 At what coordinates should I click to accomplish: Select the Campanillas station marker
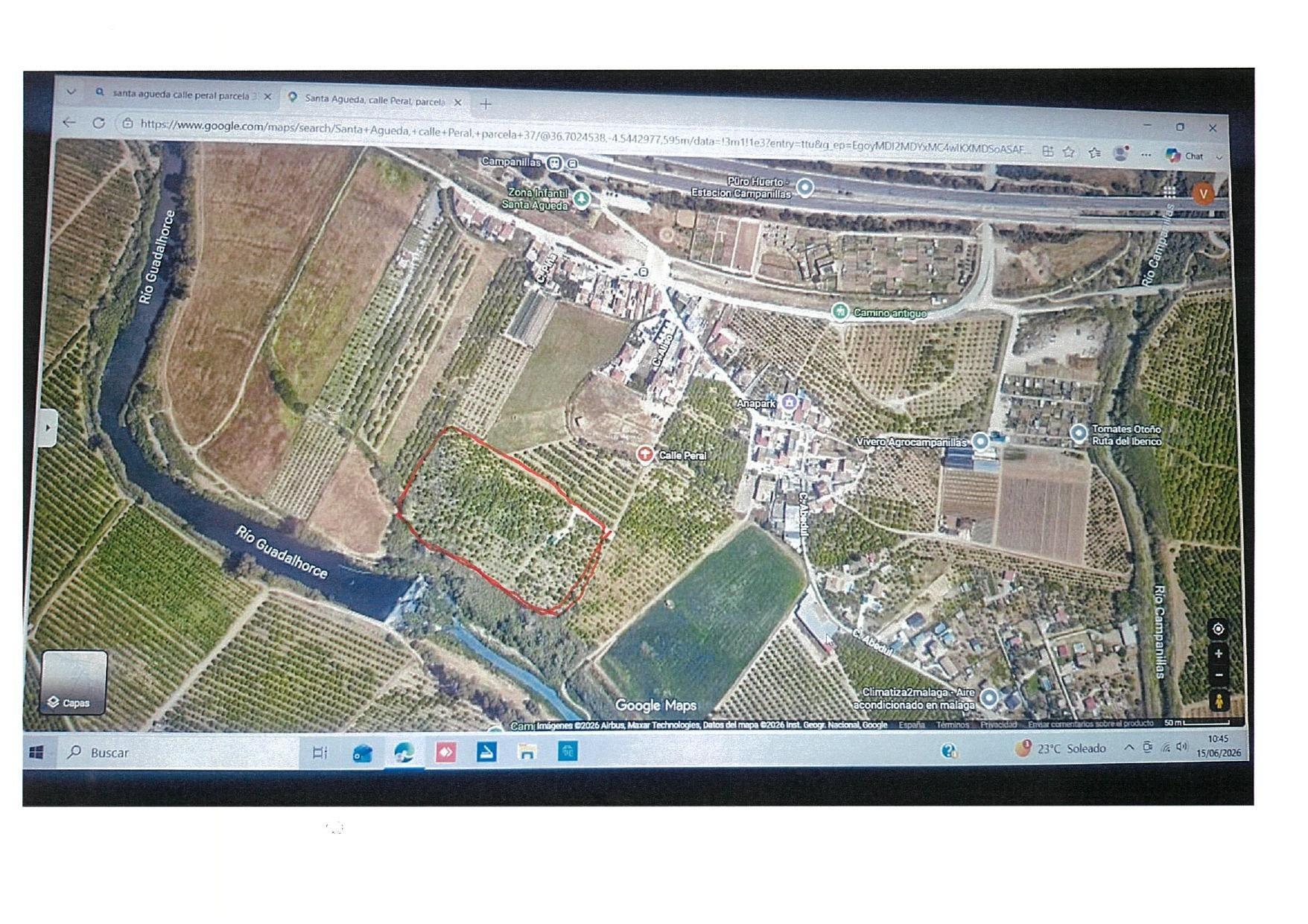(x=554, y=162)
